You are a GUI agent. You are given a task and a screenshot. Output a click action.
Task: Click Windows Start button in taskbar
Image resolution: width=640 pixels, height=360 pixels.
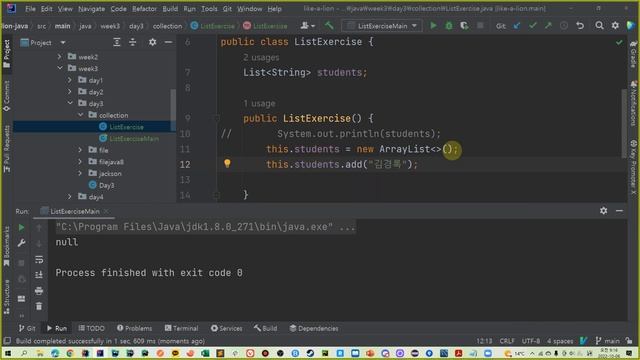[x=8, y=353]
